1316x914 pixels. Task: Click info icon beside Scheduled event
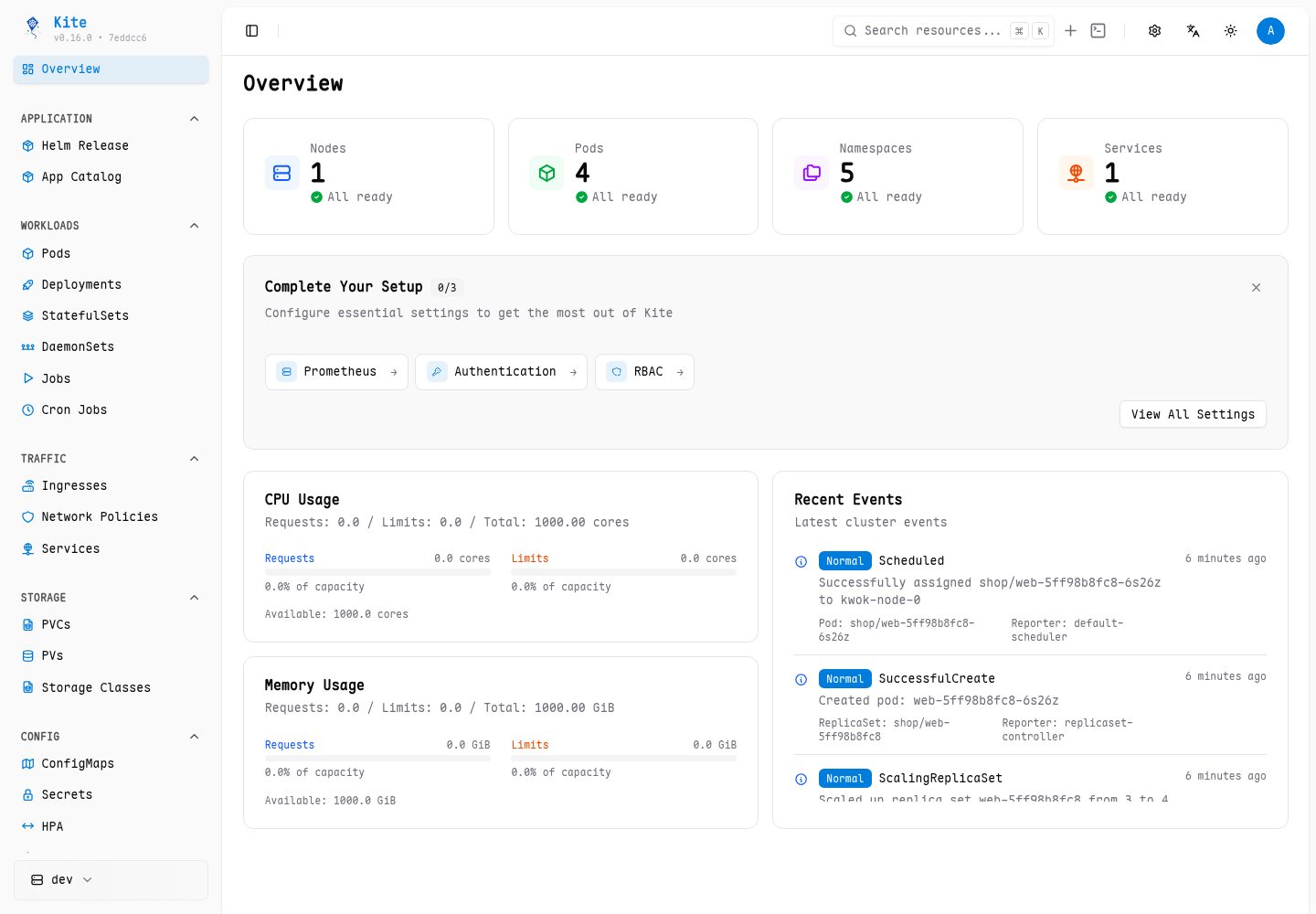[x=801, y=562]
